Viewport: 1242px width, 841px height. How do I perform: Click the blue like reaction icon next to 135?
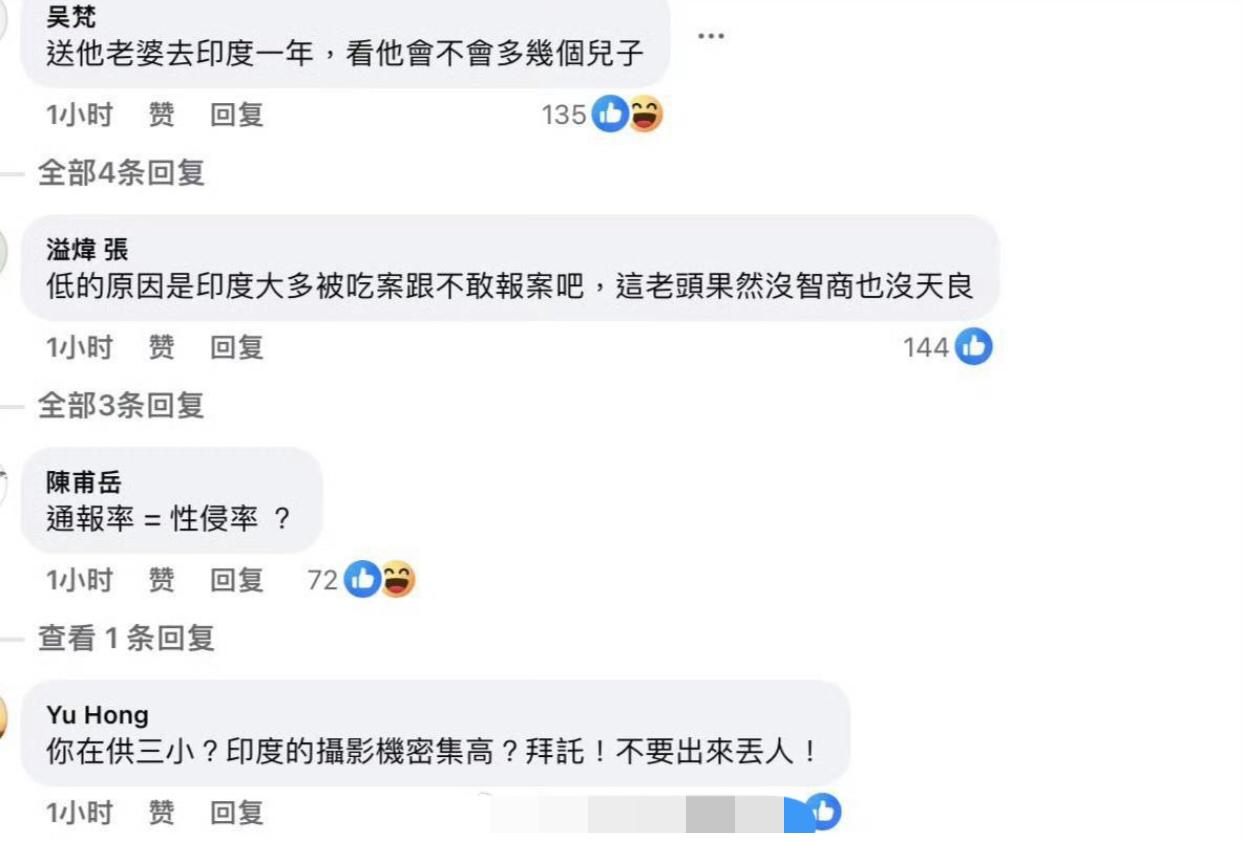609,115
